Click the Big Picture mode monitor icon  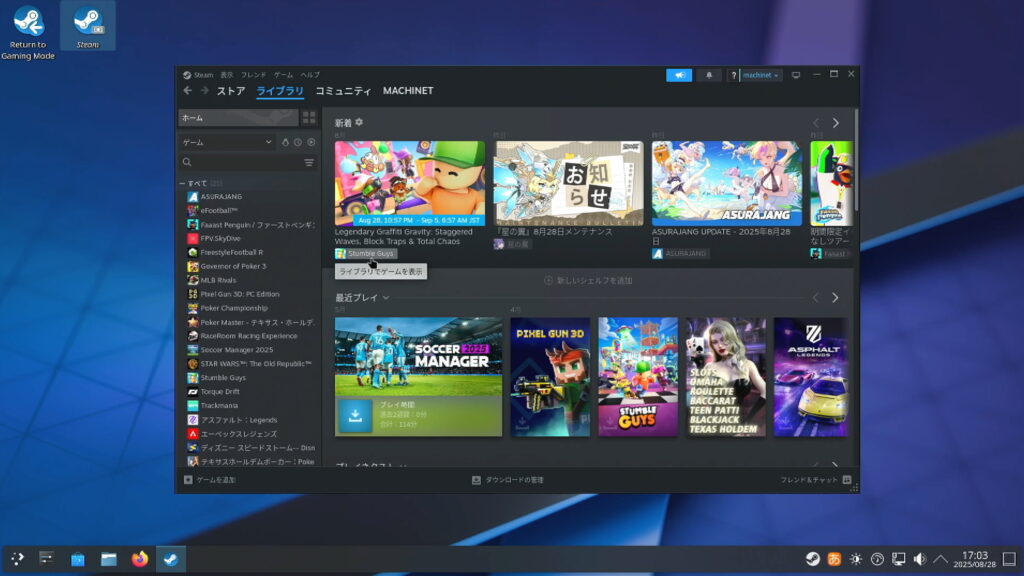[796, 75]
